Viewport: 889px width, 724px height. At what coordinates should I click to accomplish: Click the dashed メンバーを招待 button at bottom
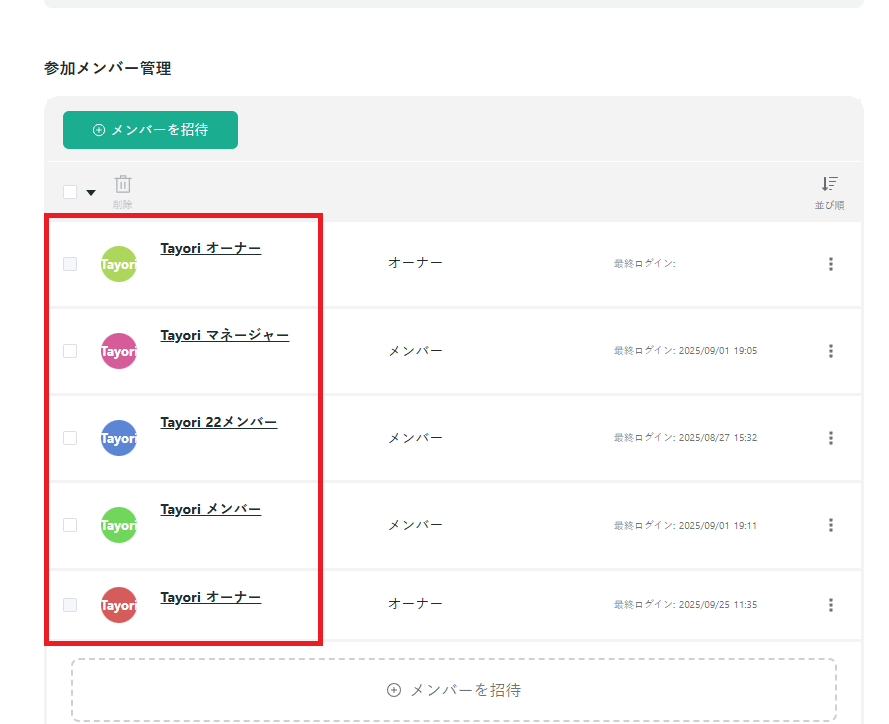(456, 689)
